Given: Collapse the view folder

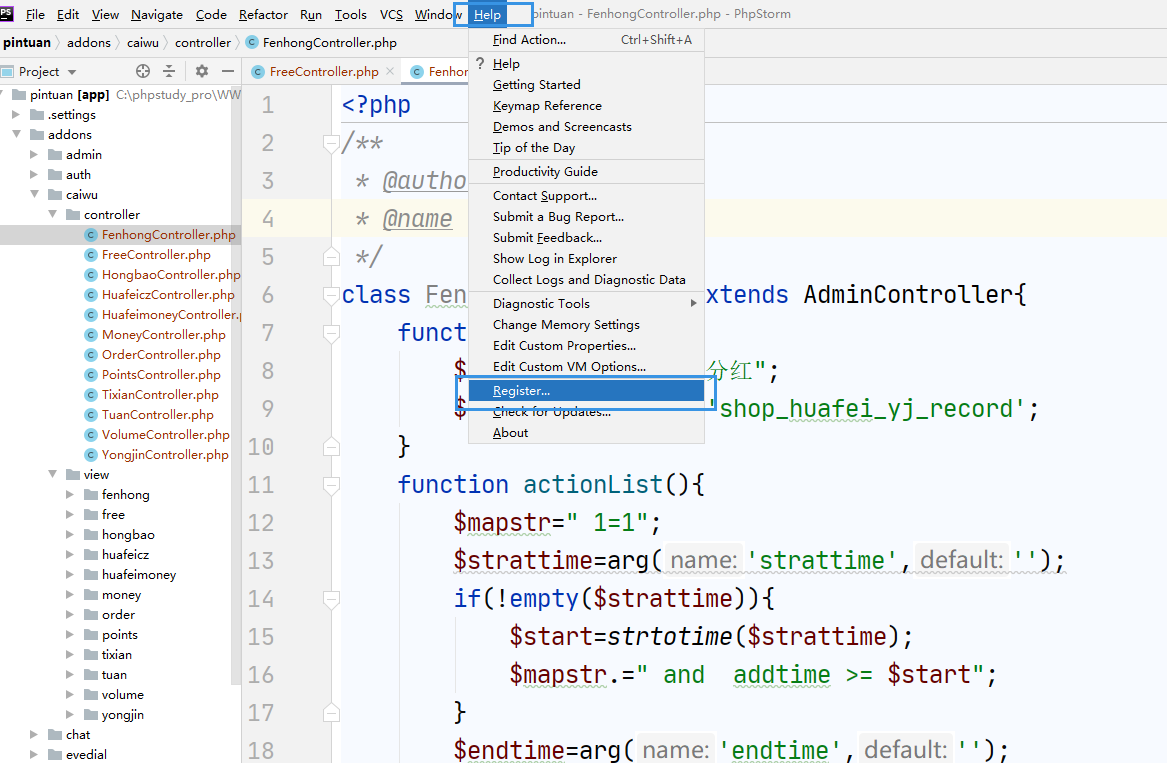Looking at the screenshot, I should [x=52, y=474].
